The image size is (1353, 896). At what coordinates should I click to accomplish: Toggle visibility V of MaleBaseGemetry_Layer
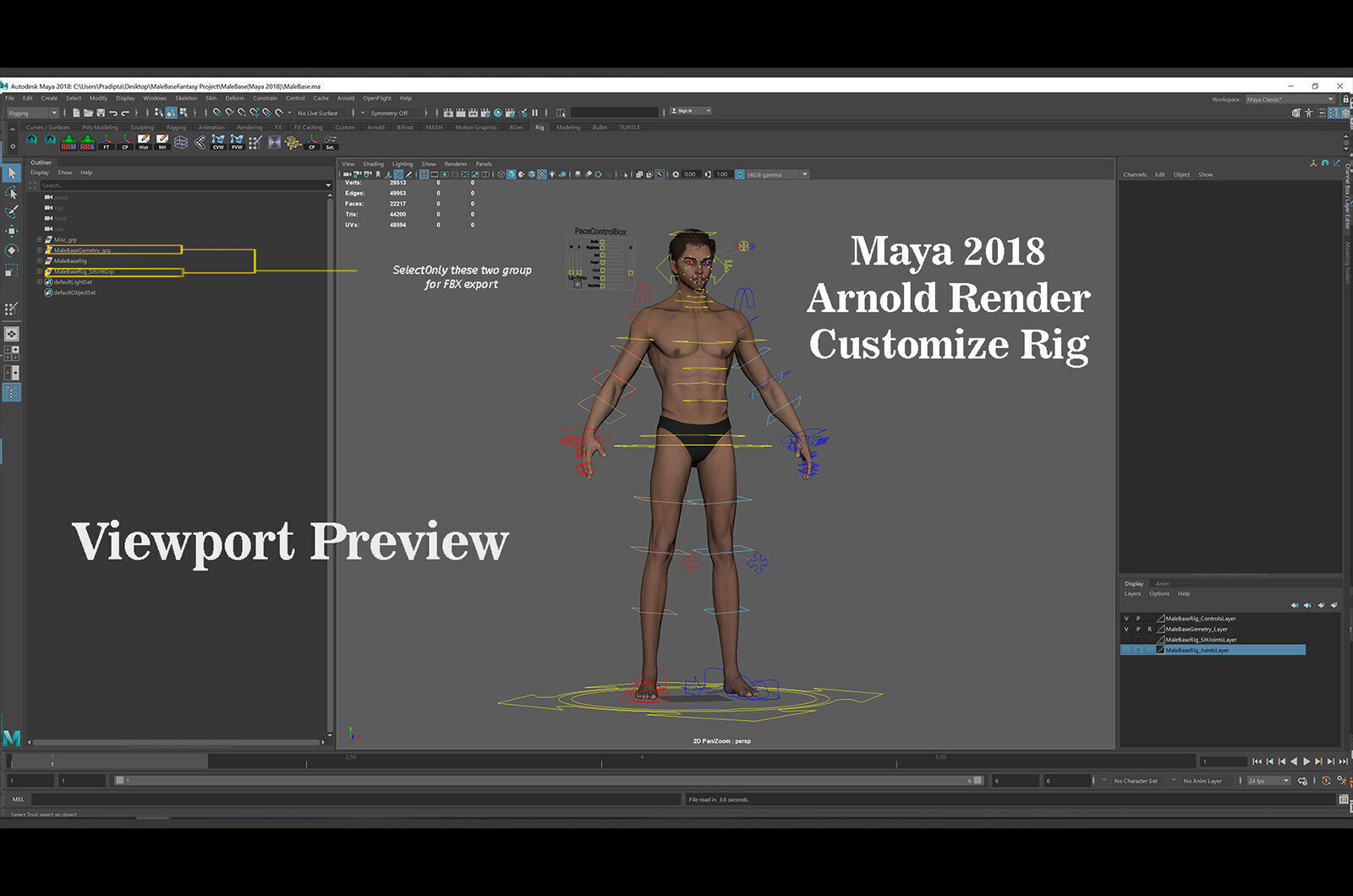point(1126,629)
